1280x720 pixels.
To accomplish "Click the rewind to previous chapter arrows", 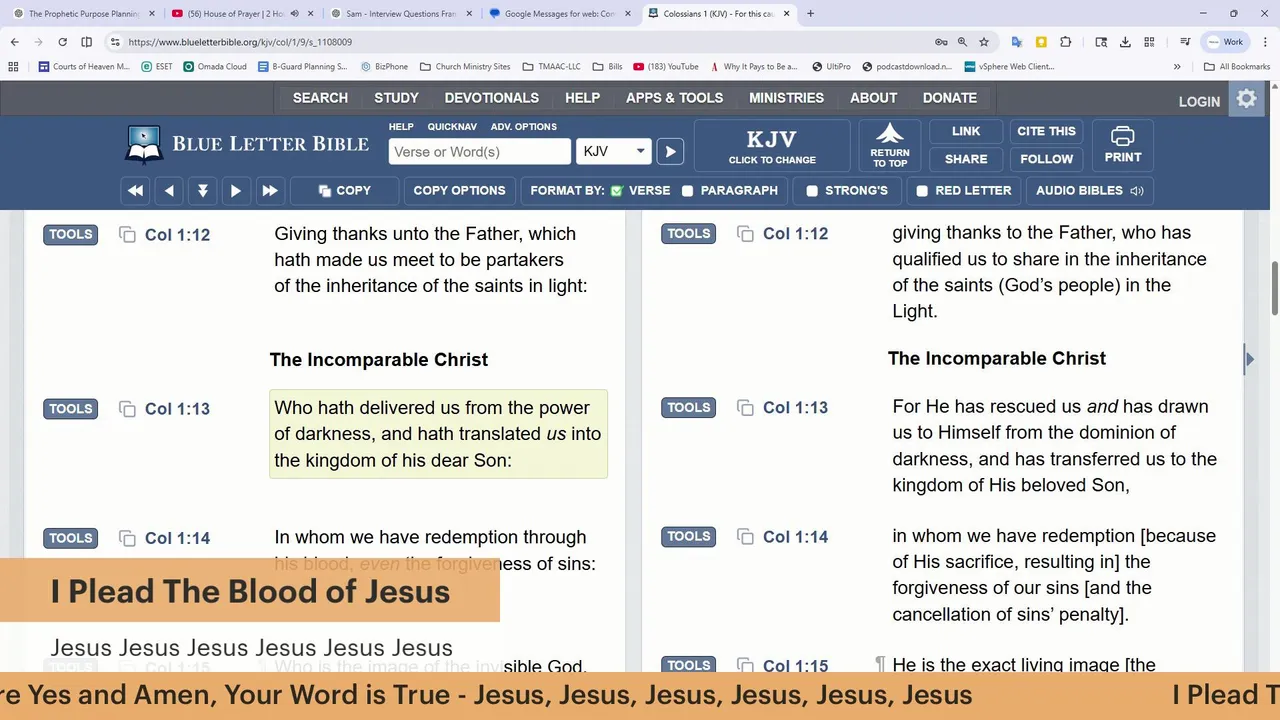I will coord(136,191).
